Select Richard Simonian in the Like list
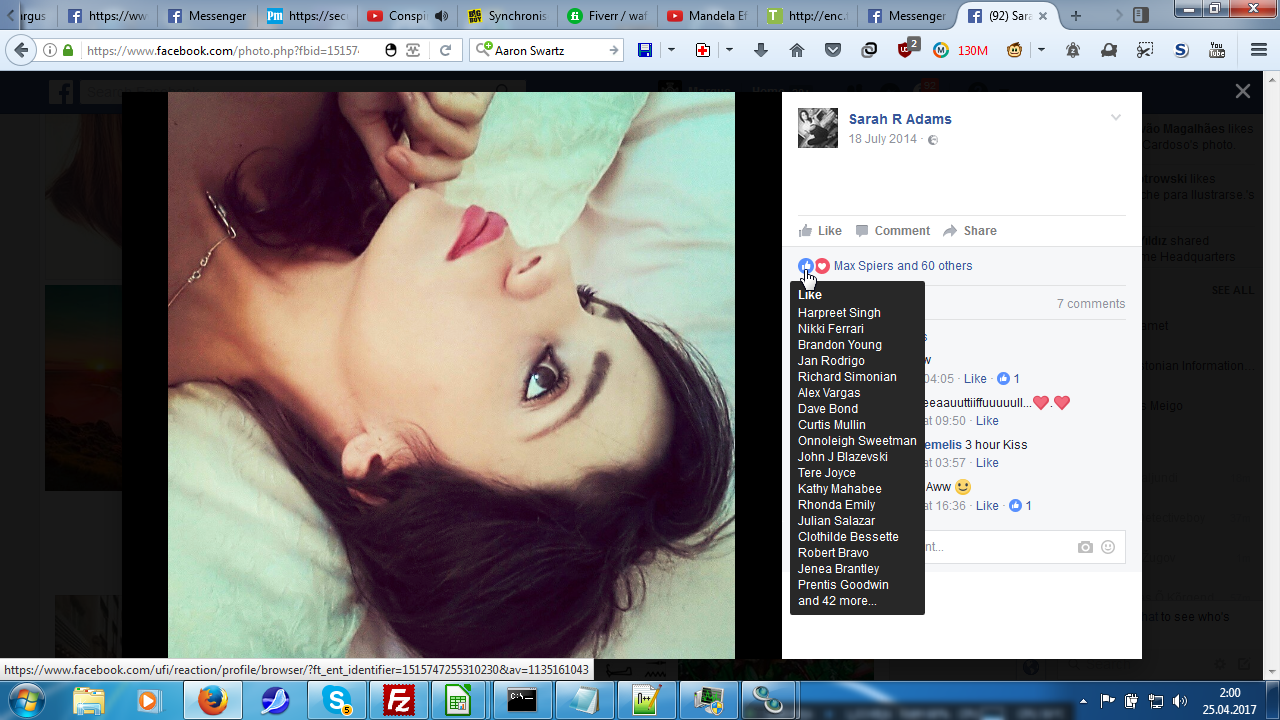This screenshot has height=720, width=1280. 847,377
